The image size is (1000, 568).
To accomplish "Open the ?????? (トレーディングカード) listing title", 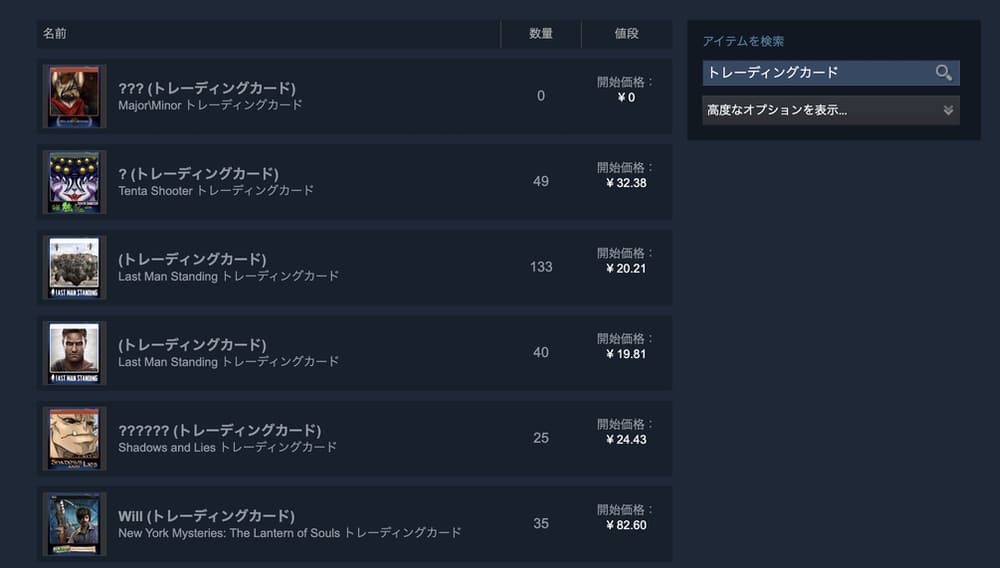I will [x=219, y=430].
